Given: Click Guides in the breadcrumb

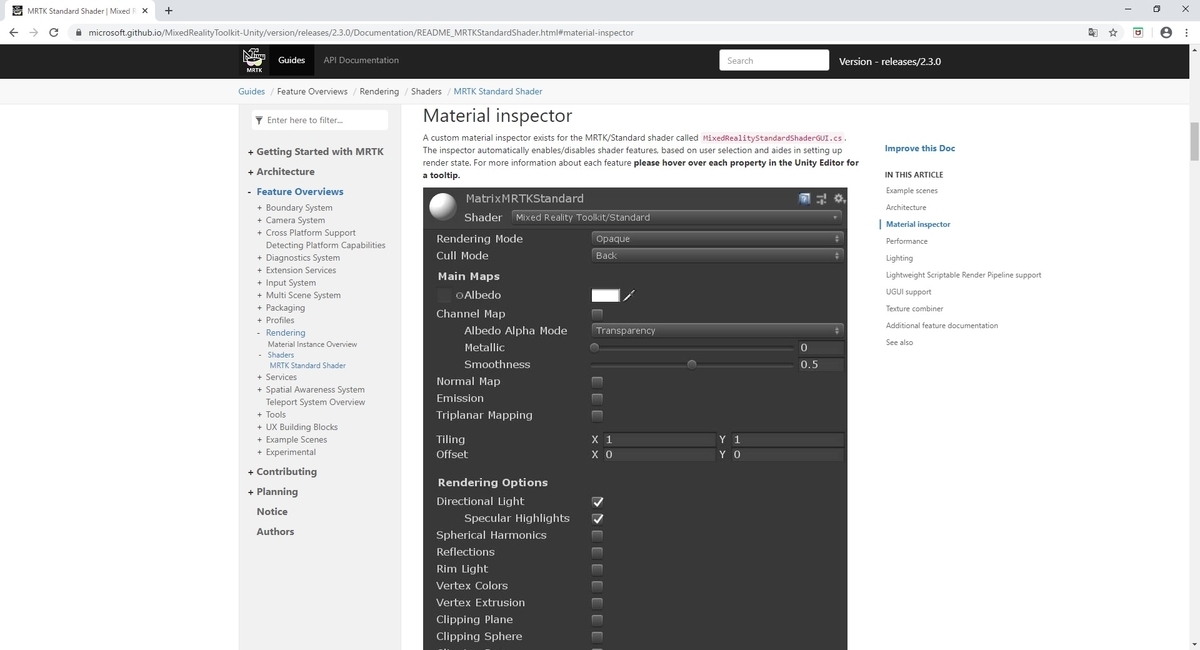Looking at the screenshot, I should click(x=251, y=91).
